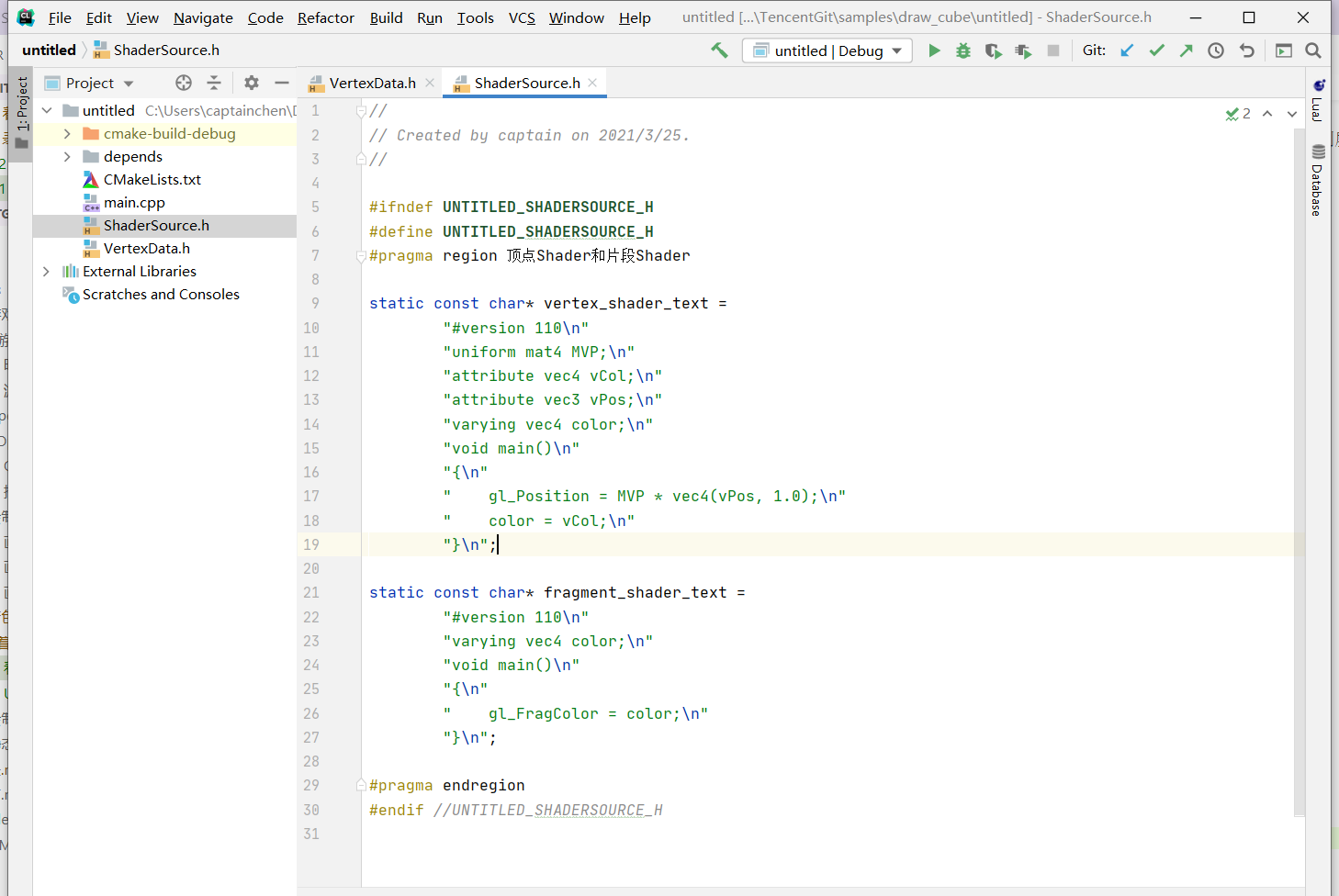
Task: Fold the header comment at line 1
Action: tap(361, 111)
